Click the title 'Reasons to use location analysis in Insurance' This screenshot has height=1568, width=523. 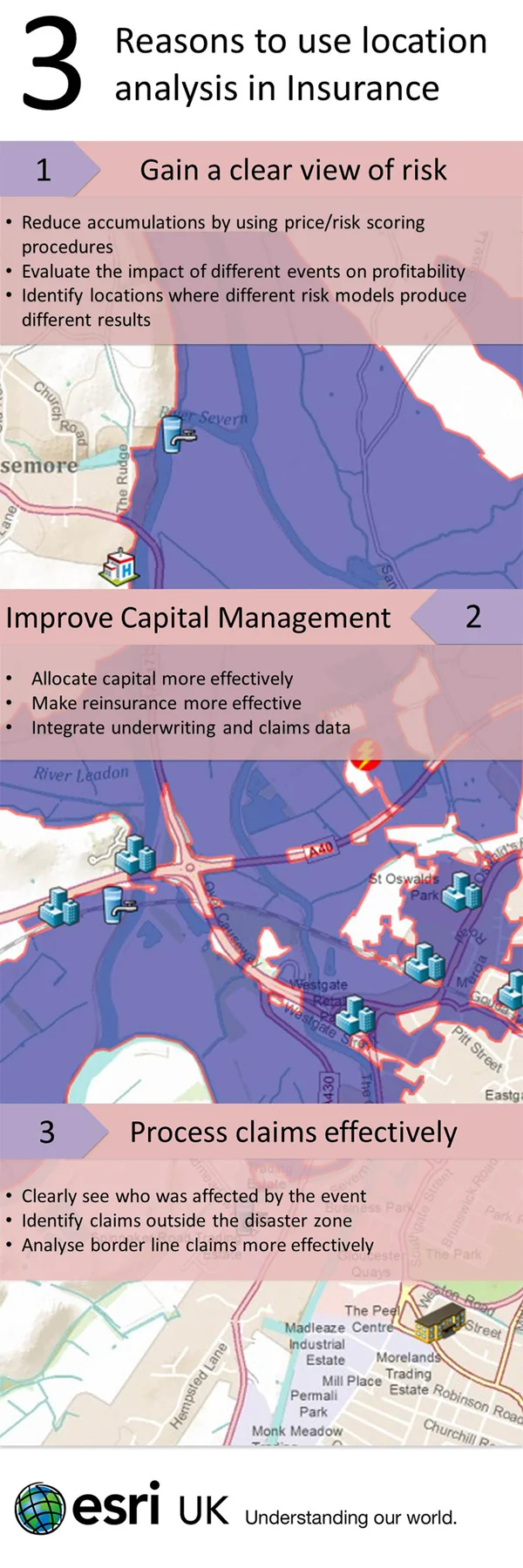click(x=301, y=64)
